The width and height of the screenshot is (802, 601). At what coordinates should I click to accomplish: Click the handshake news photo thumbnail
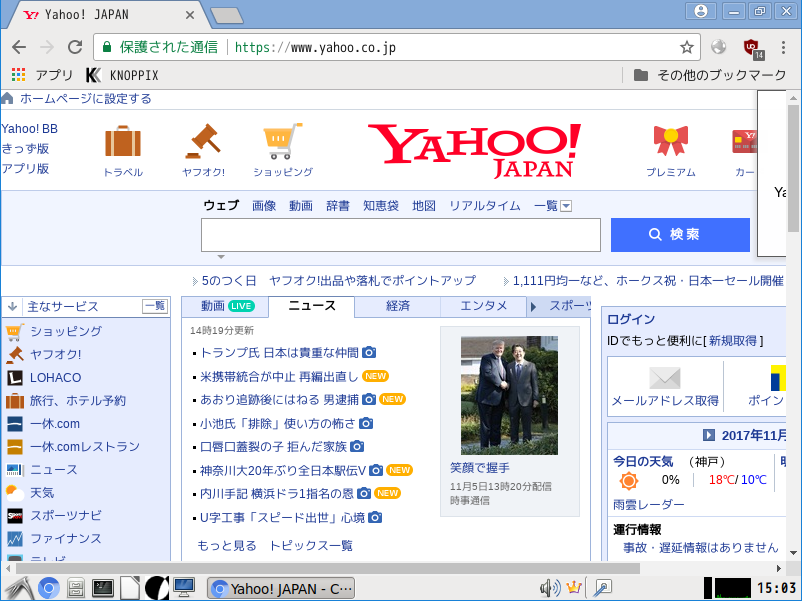(509, 395)
